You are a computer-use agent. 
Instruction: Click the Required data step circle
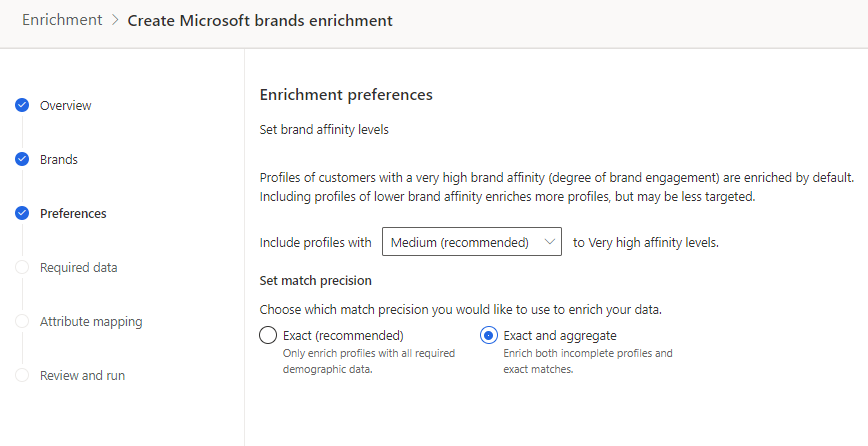click(22, 267)
